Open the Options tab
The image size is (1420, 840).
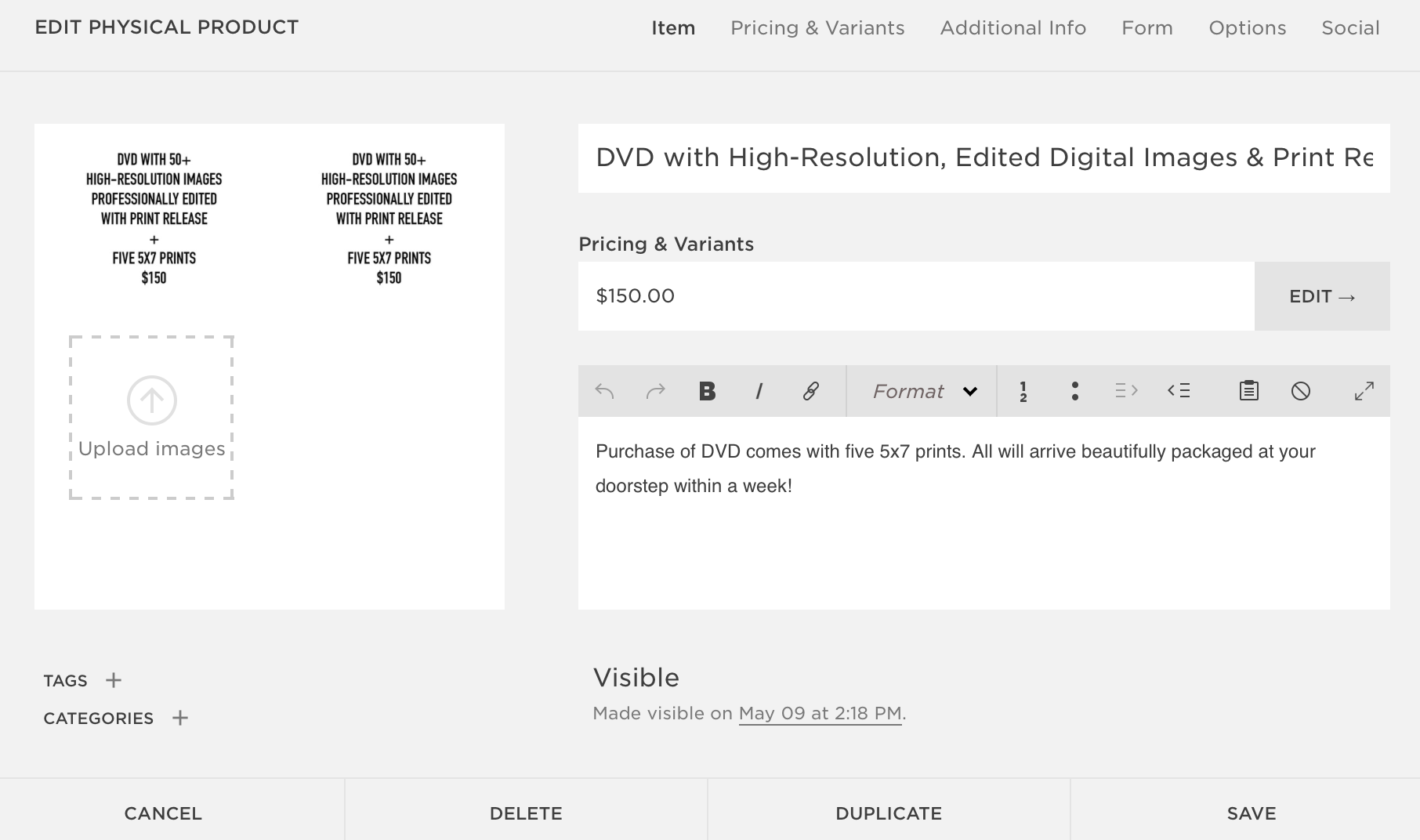click(1248, 28)
